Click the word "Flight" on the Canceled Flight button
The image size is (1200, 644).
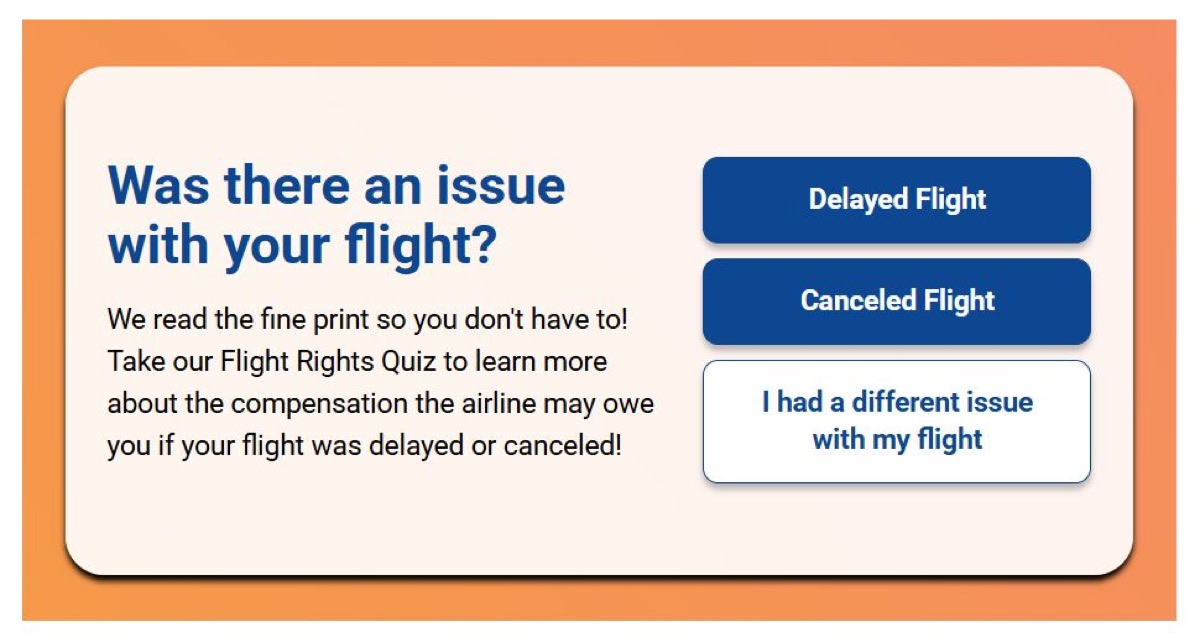click(x=957, y=300)
